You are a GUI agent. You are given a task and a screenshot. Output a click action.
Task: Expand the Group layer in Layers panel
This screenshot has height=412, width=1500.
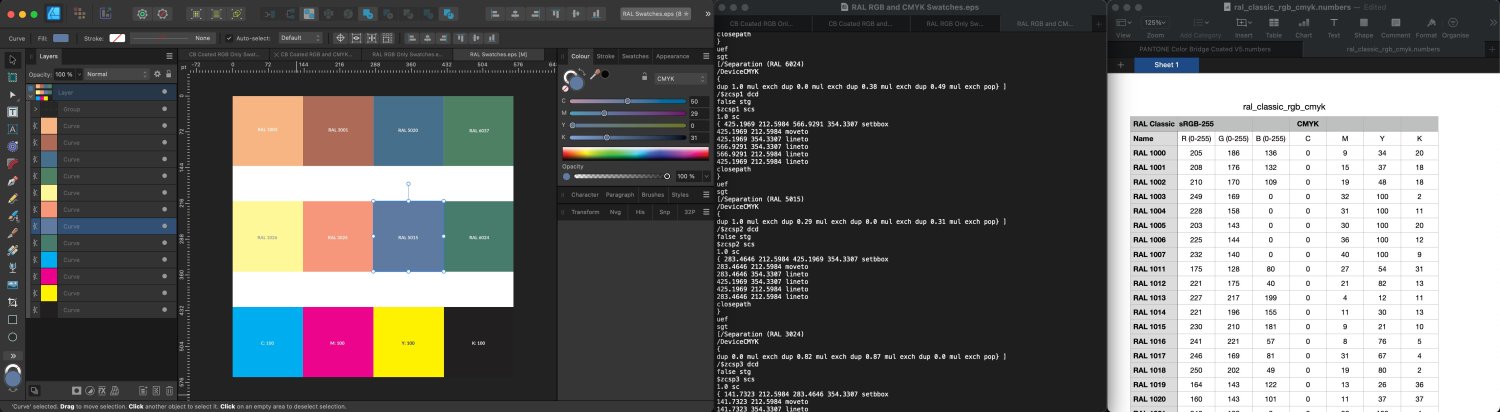click(x=33, y=108)
